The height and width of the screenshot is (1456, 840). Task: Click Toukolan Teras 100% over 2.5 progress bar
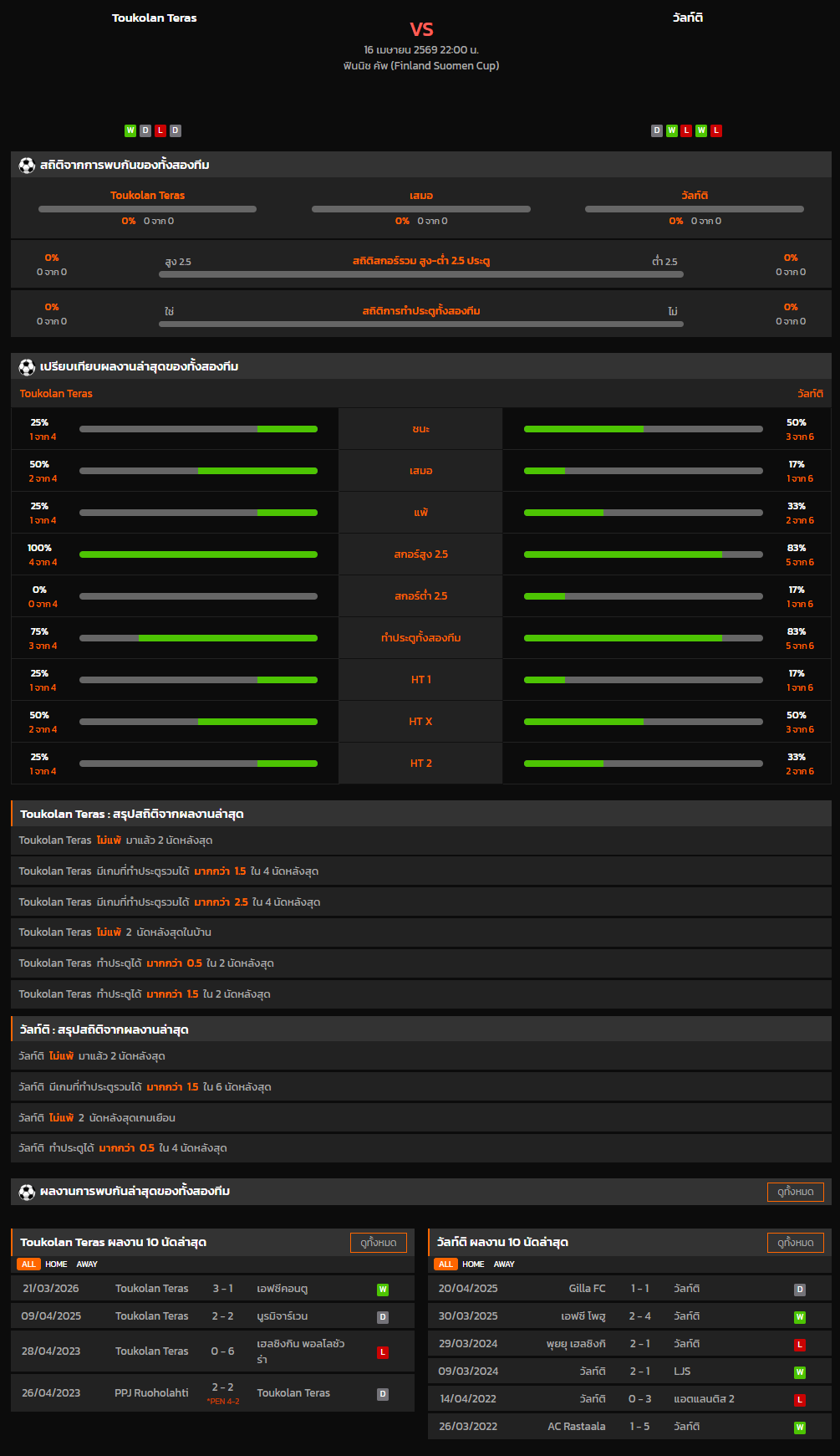198,554
